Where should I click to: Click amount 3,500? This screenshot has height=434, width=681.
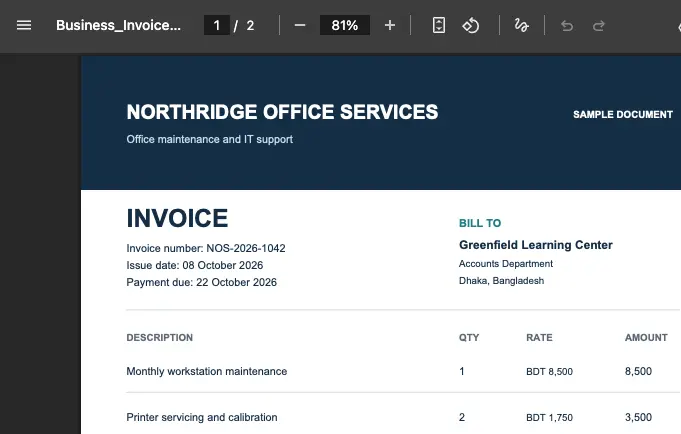pyautogui.click(x=638, y=417)
